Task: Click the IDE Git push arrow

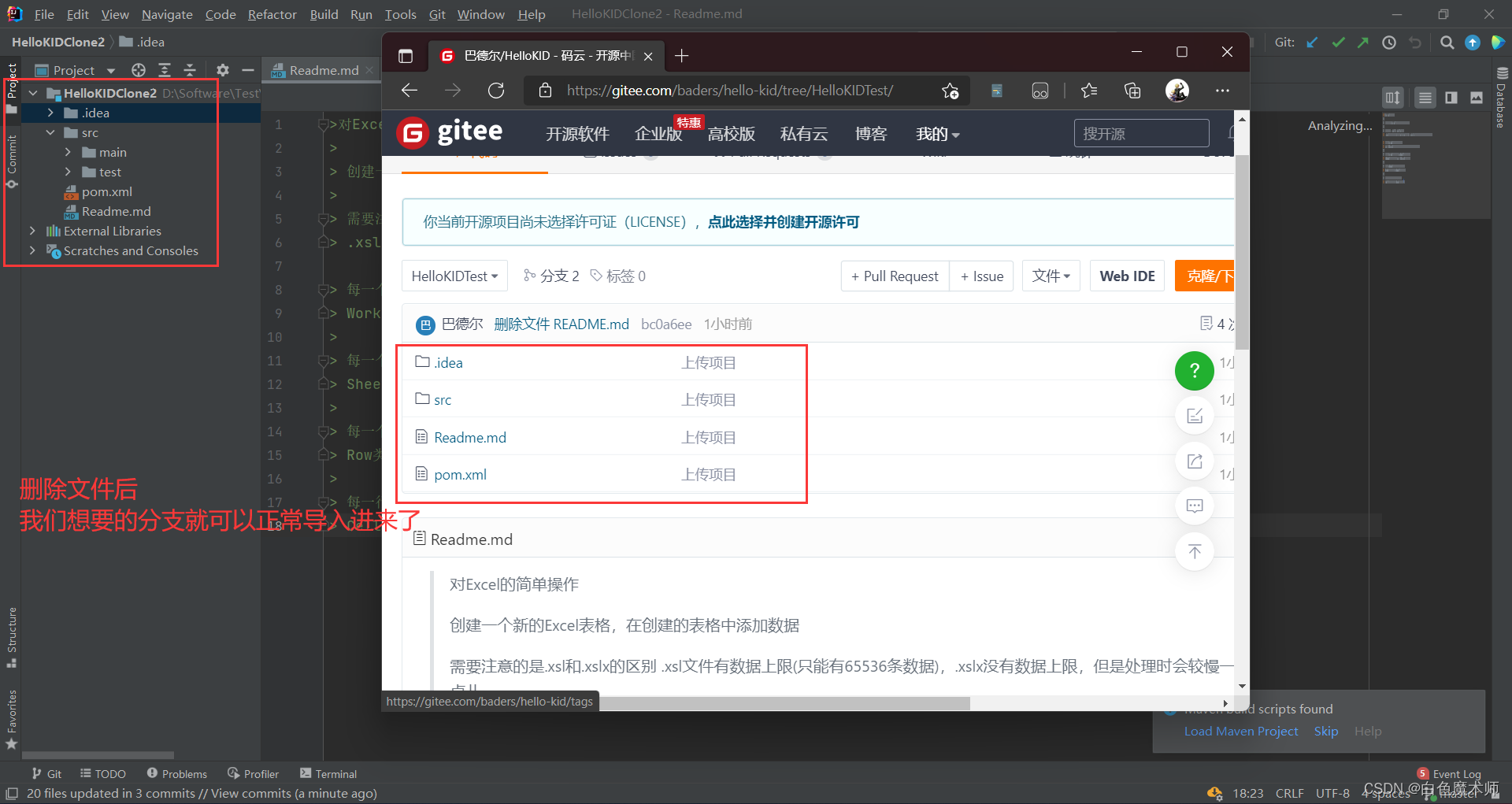Action: [1363, 43]
